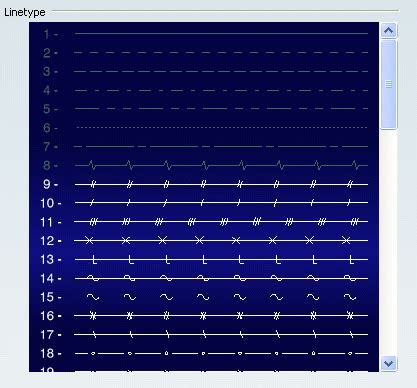Click the linetype list scrollbar thumb

388,84
